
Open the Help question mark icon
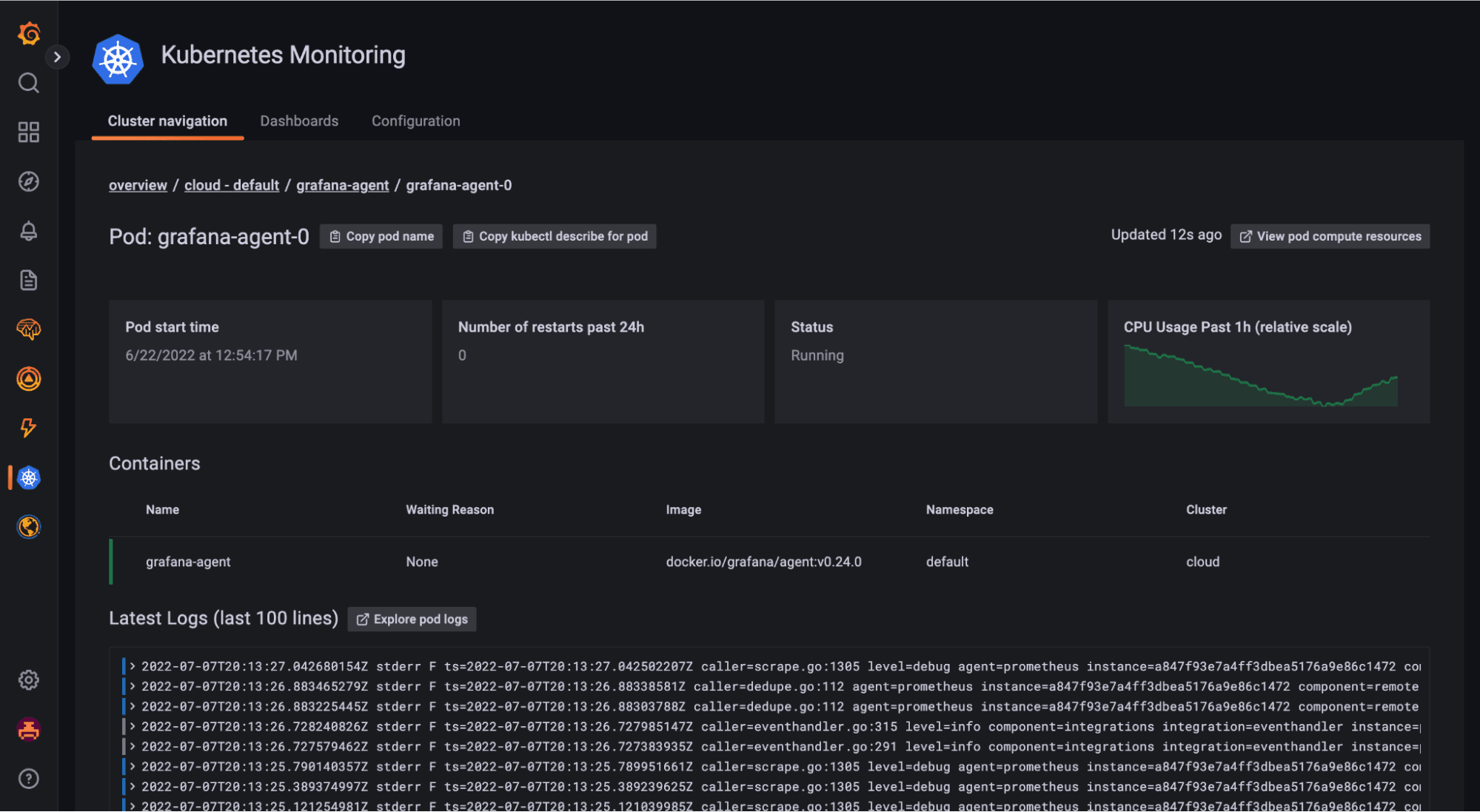[30, 778]
